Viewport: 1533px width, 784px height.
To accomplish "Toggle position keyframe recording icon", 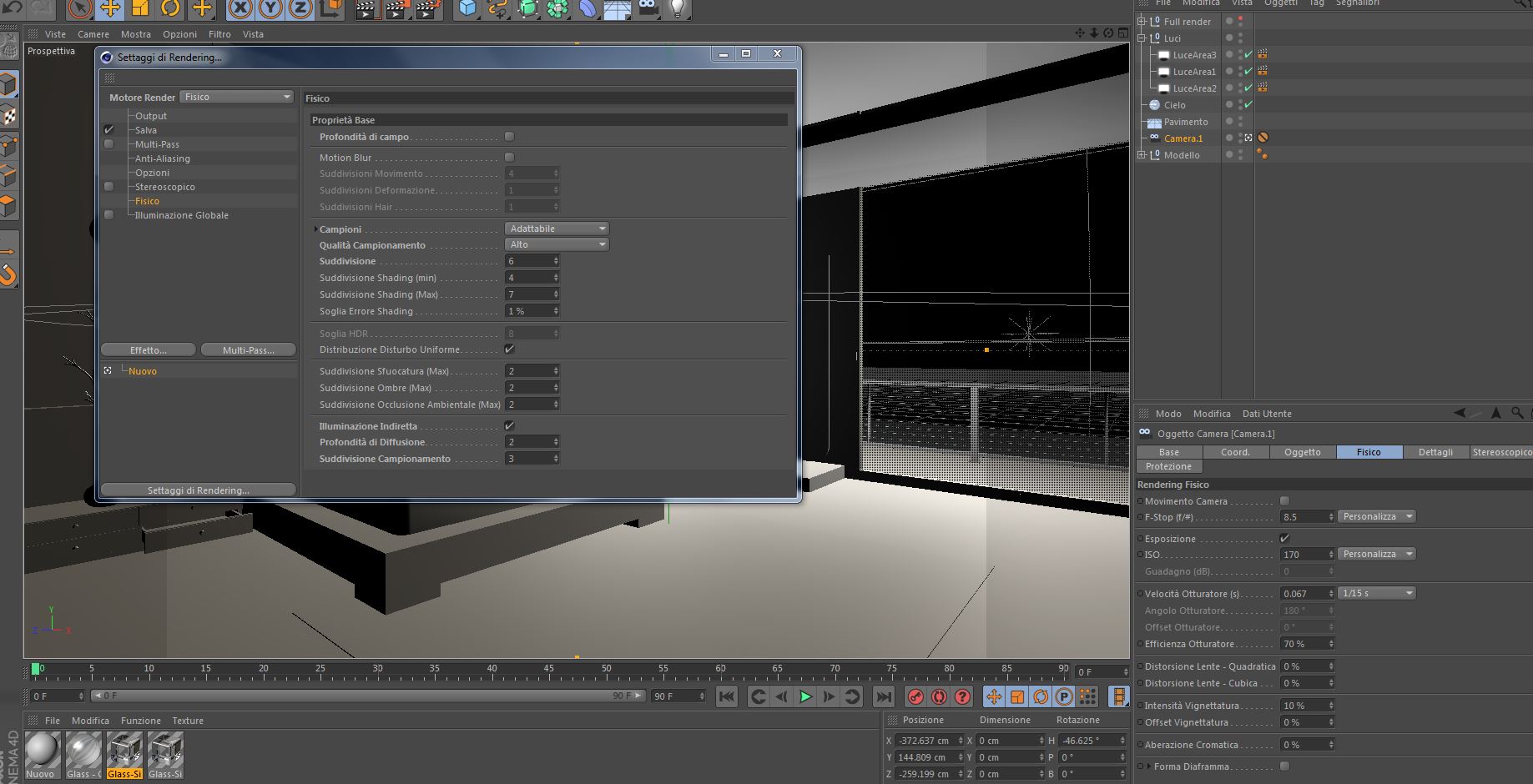I will [x=993, y=696].
